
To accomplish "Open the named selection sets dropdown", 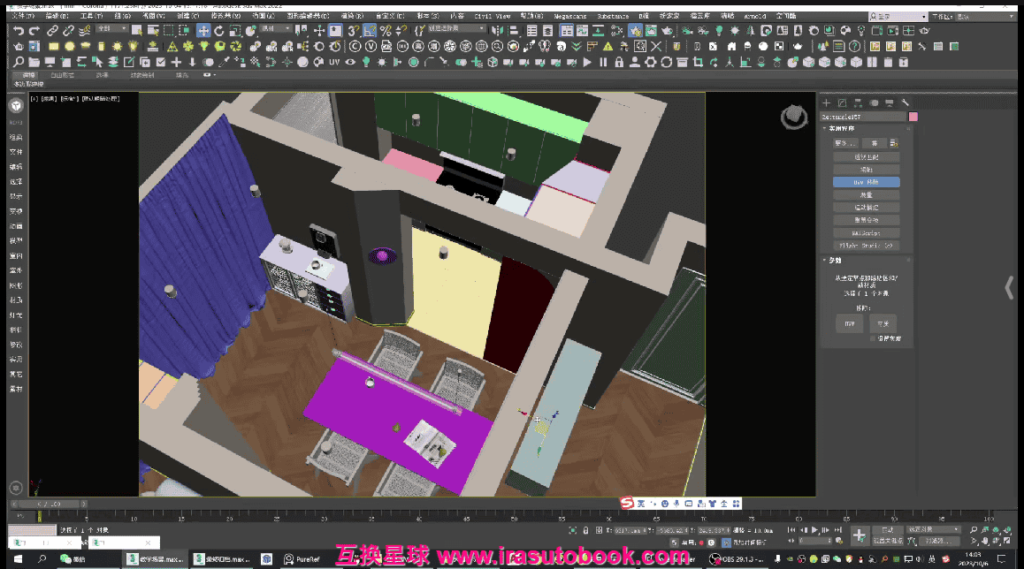I will [456, 29].
